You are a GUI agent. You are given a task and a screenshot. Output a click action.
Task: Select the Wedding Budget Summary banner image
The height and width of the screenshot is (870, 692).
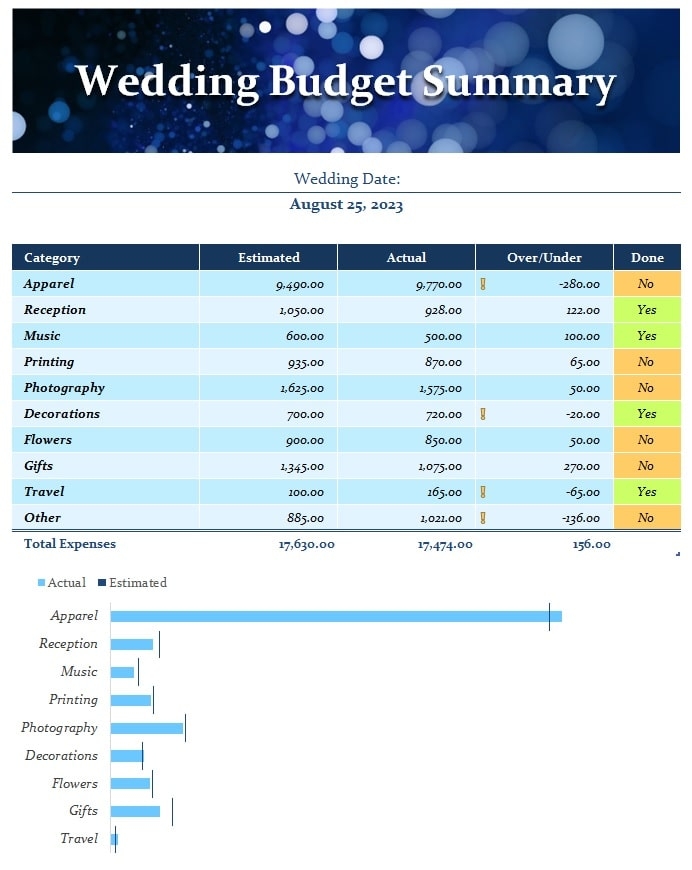pos(346,81)
